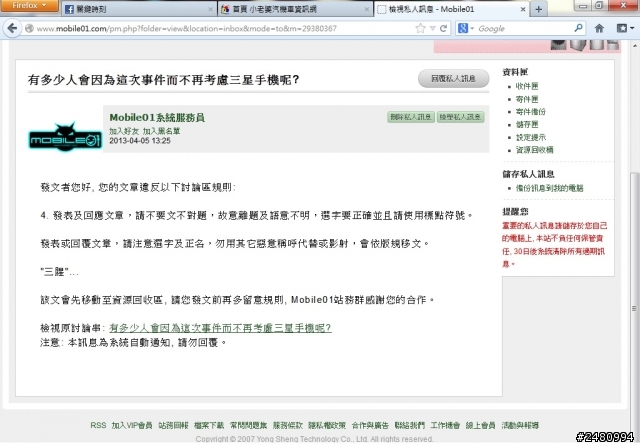Open the Firefox menu button
Screen dimensions: 640x445
coord(29,5)
